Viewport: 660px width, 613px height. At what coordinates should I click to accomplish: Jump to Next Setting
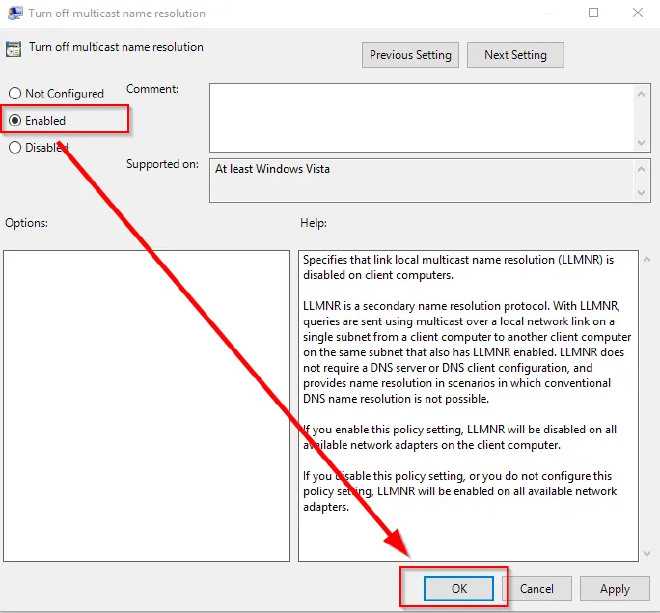pos(515,55)
